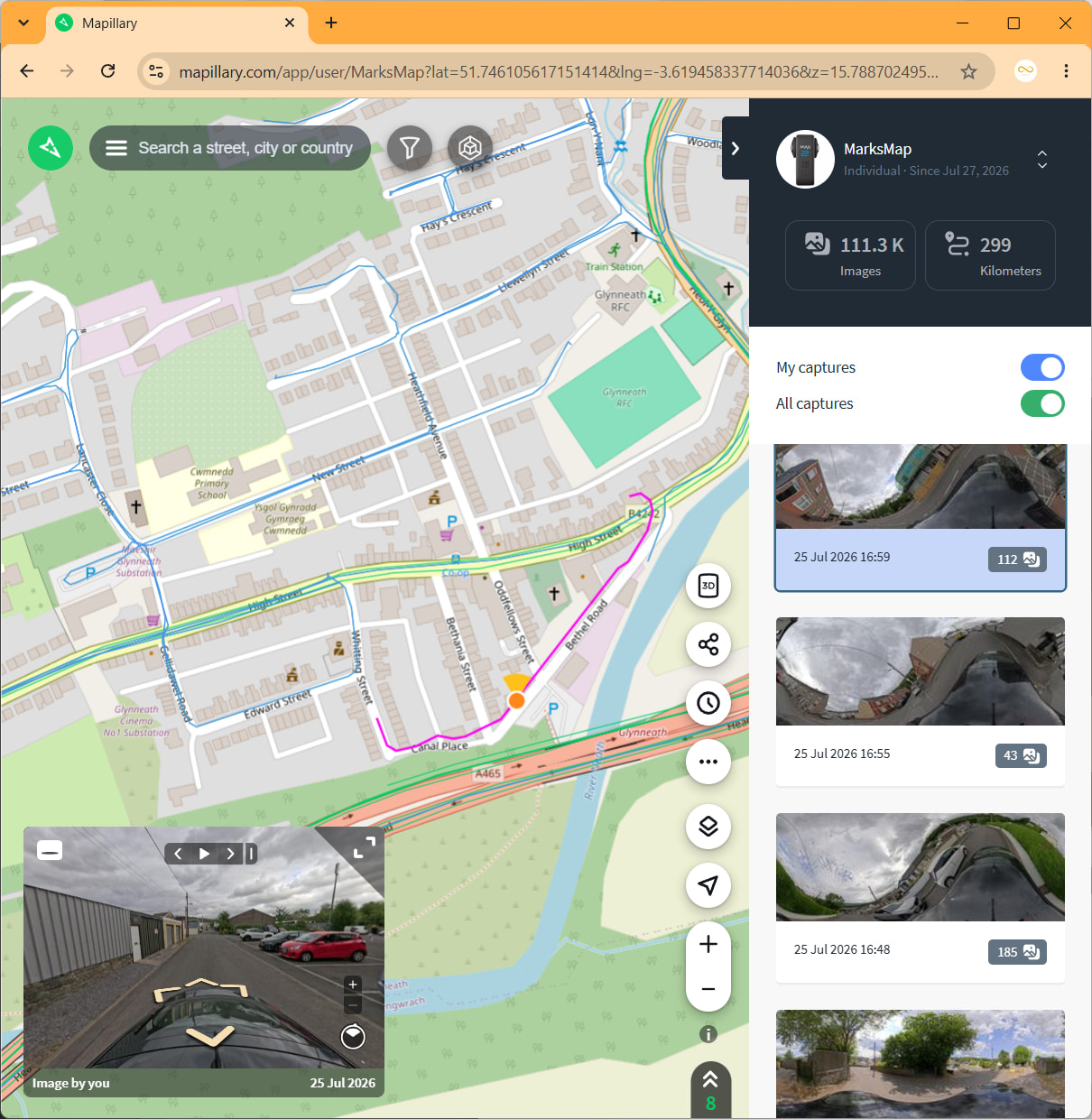
Task: Close the Mapillary browser tab
Action: 290,23
